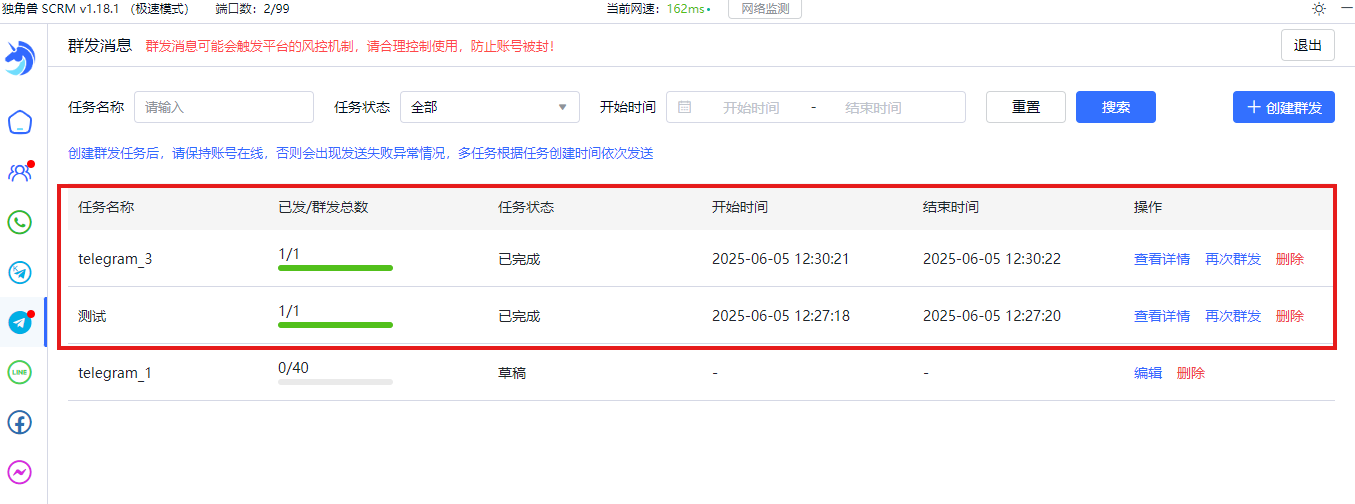Click the 任务名称 input field

[x=224, y=107]
